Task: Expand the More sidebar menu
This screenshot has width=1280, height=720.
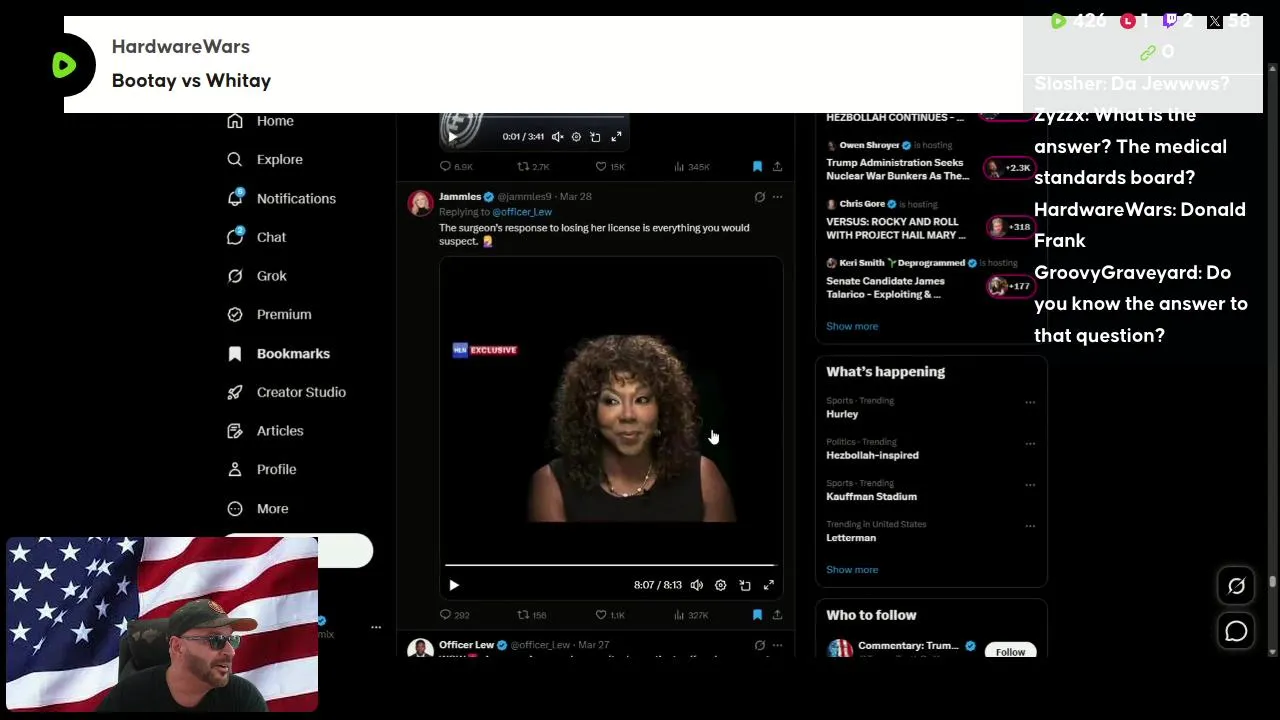Action: [x=258, y=508]
